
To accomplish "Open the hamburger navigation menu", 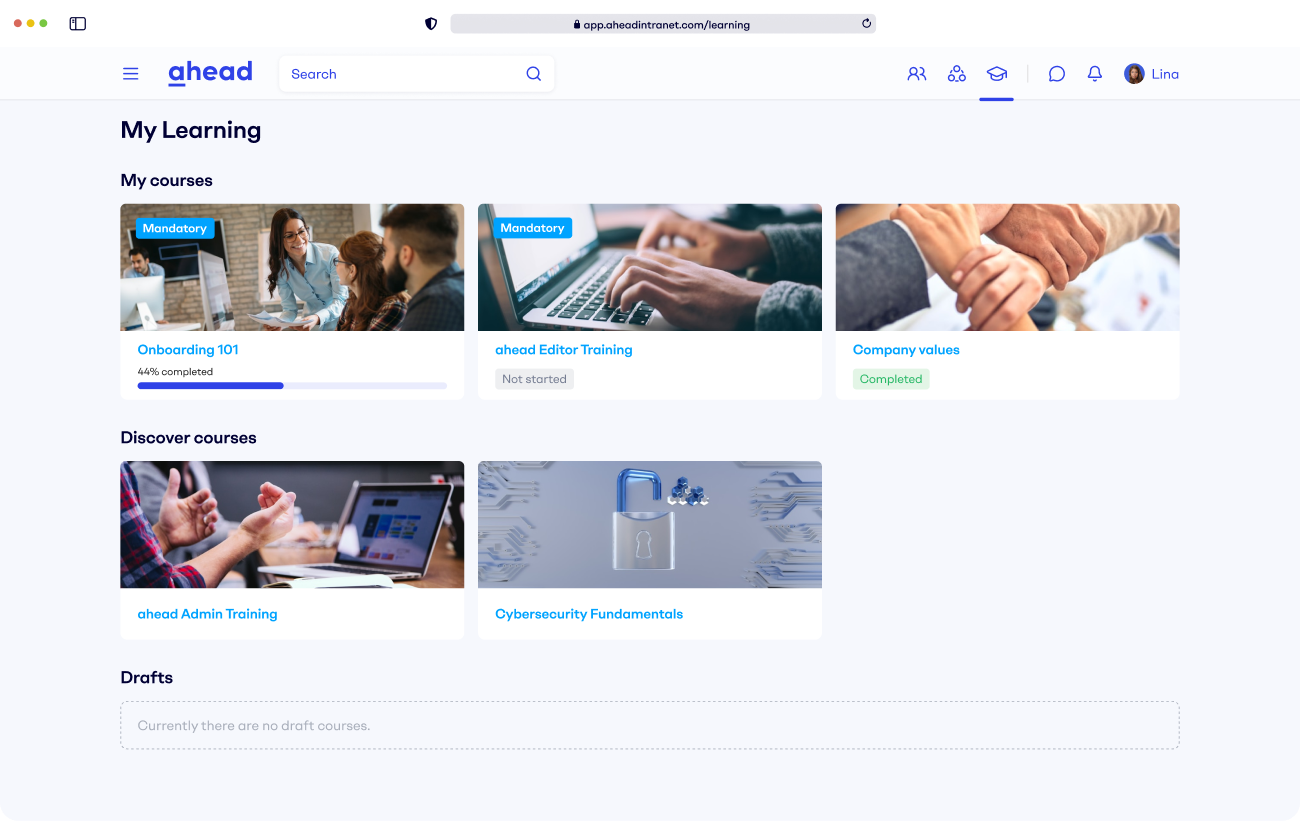I will pyautogui.click(x=130, y=72).
